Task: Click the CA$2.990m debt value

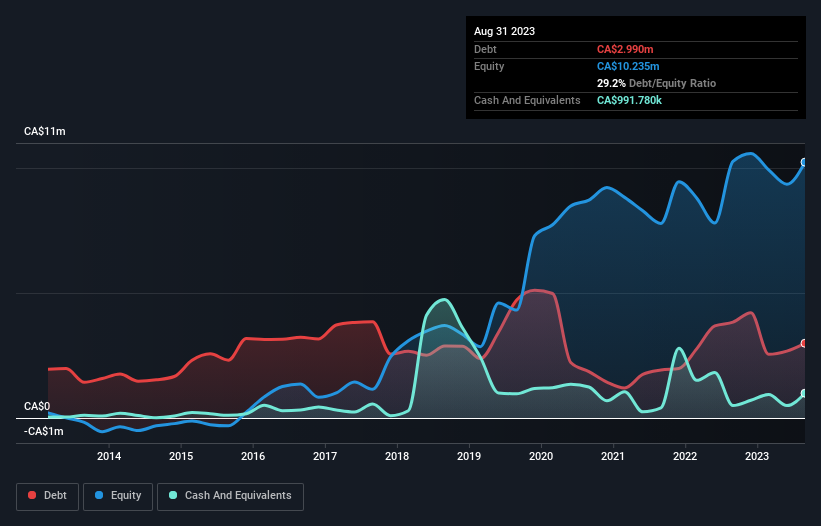Action: (x=625, y=49)
